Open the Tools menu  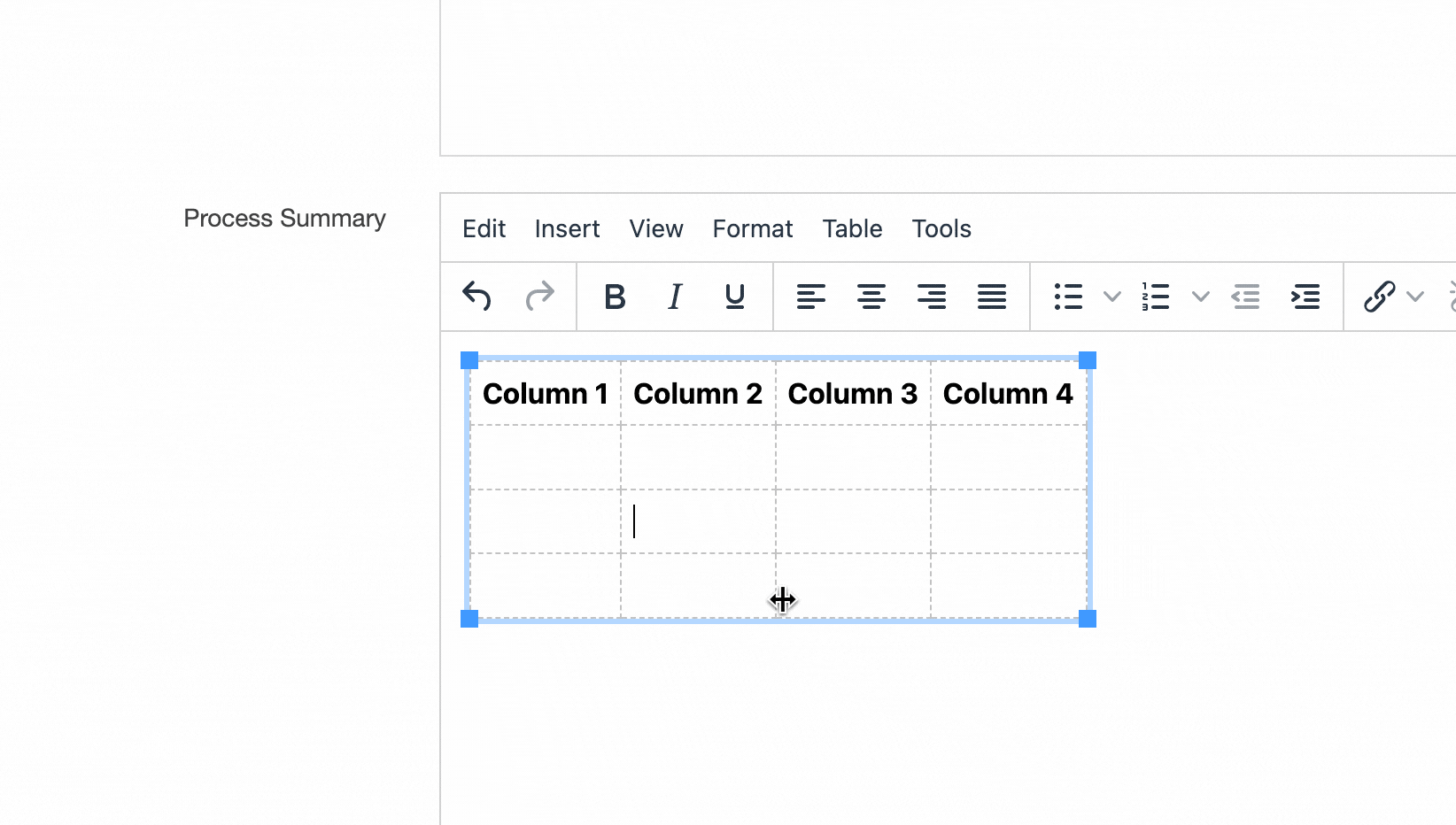pyautogui.click(x=941, y=228)
